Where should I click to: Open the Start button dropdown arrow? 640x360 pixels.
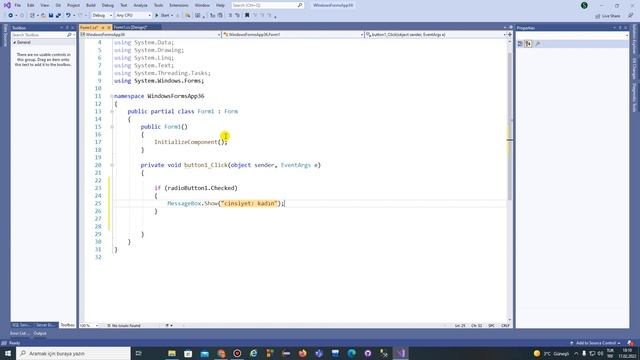coord(172,16)
